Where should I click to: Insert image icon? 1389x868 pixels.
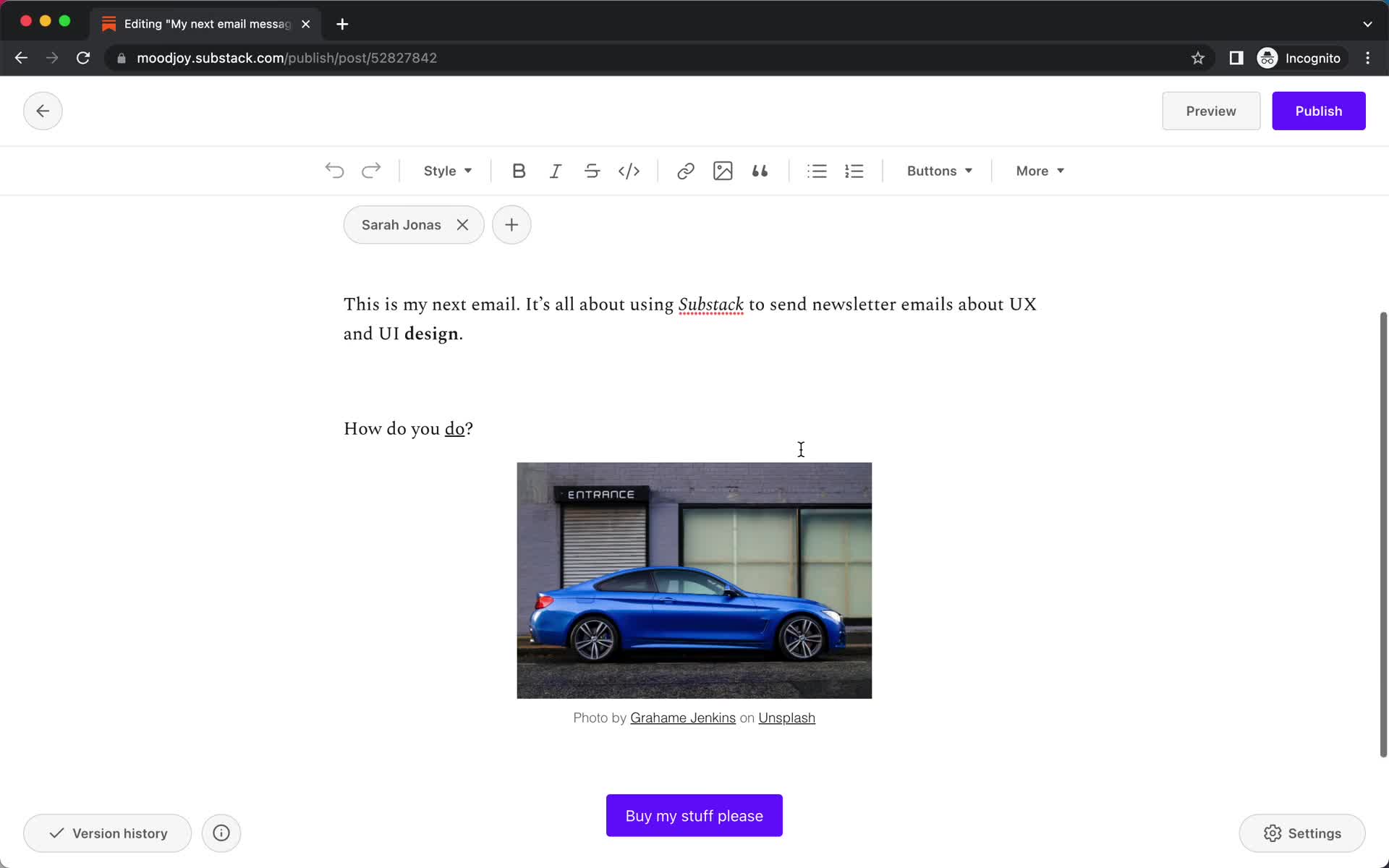coord(722,170)
